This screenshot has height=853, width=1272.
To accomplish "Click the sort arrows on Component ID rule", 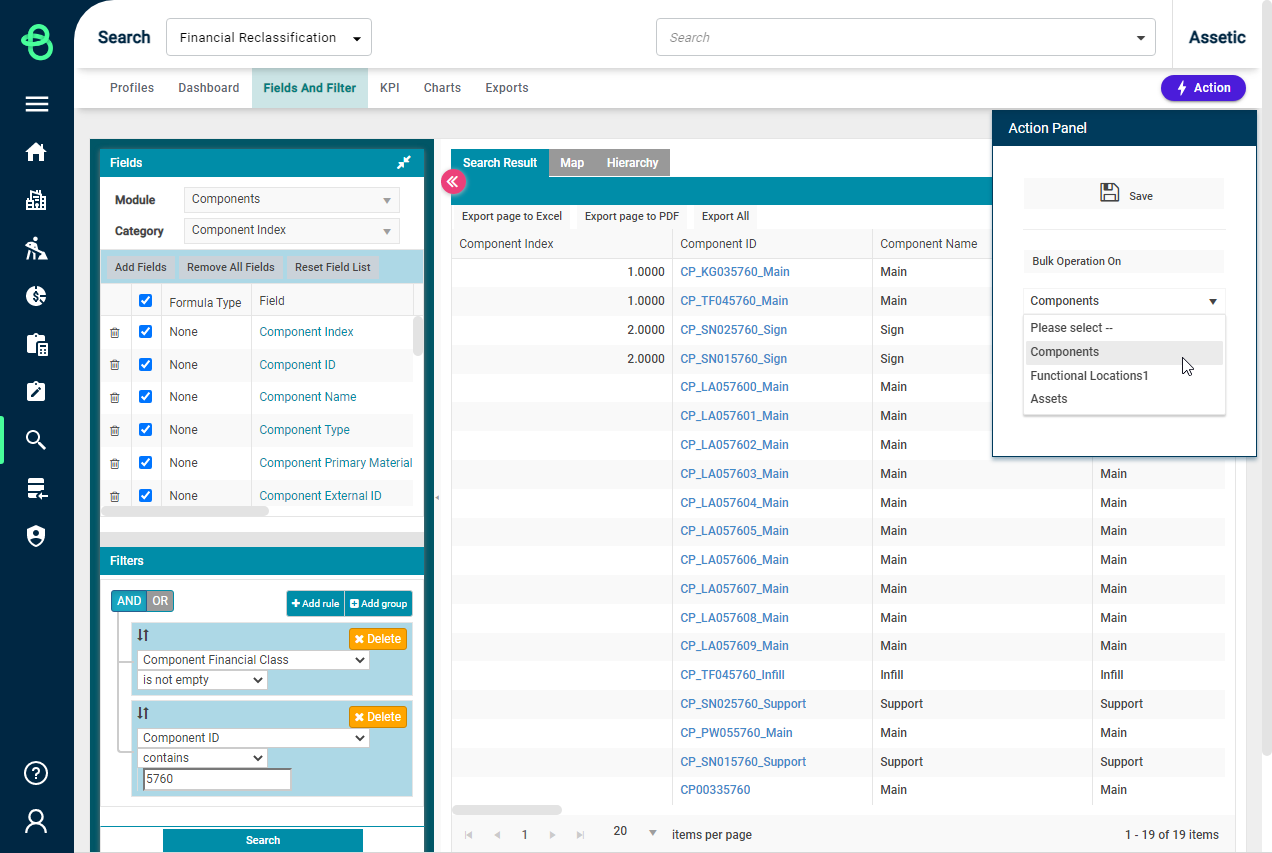I will pyautogui.click(x=143, y=713).
